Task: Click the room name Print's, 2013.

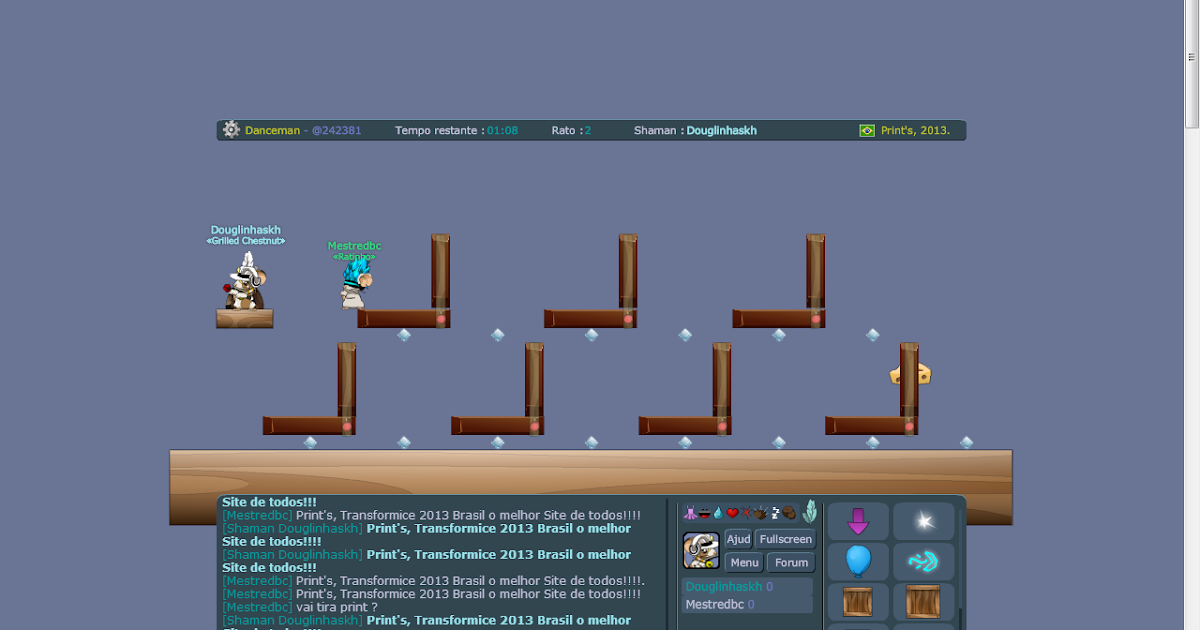Action: (x=915, y=131)
